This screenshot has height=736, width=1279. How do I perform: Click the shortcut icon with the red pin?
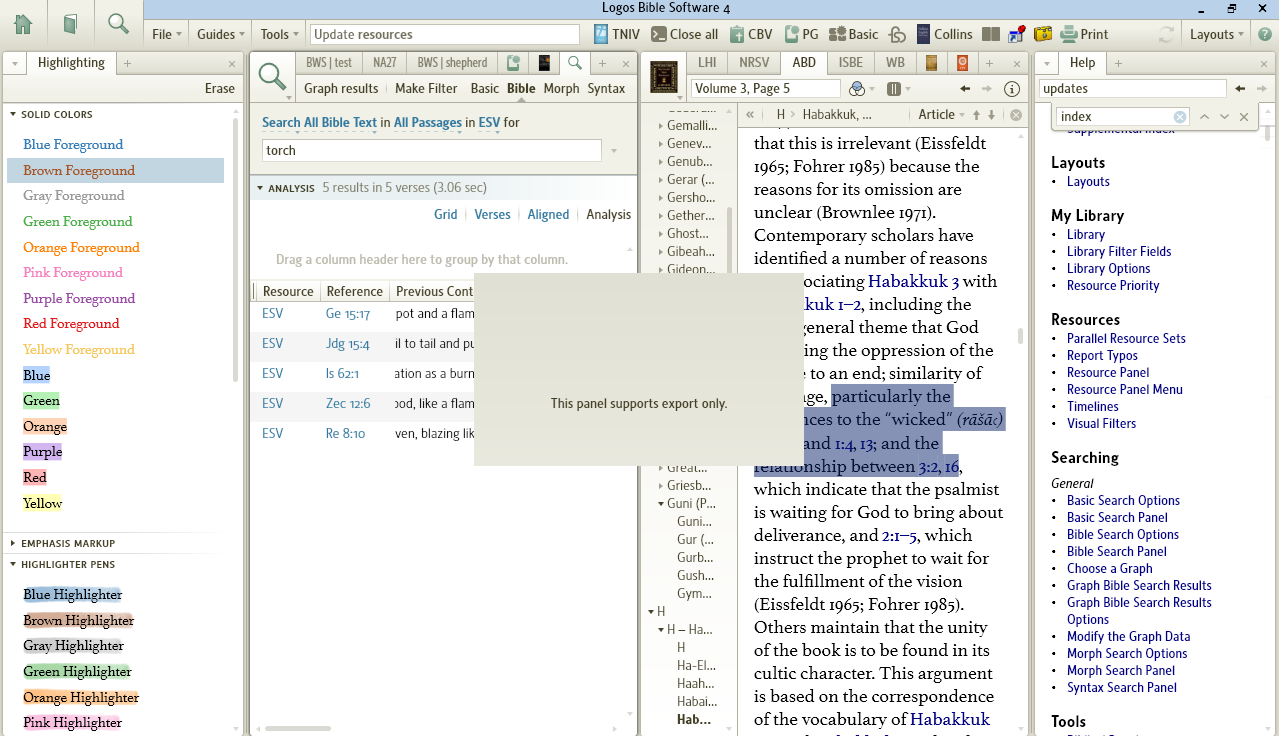click(x=1017, y=34)
